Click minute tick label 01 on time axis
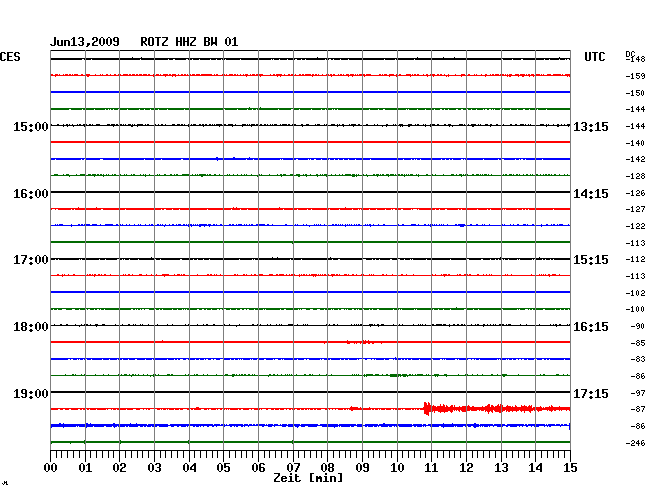 pos(85,468)
